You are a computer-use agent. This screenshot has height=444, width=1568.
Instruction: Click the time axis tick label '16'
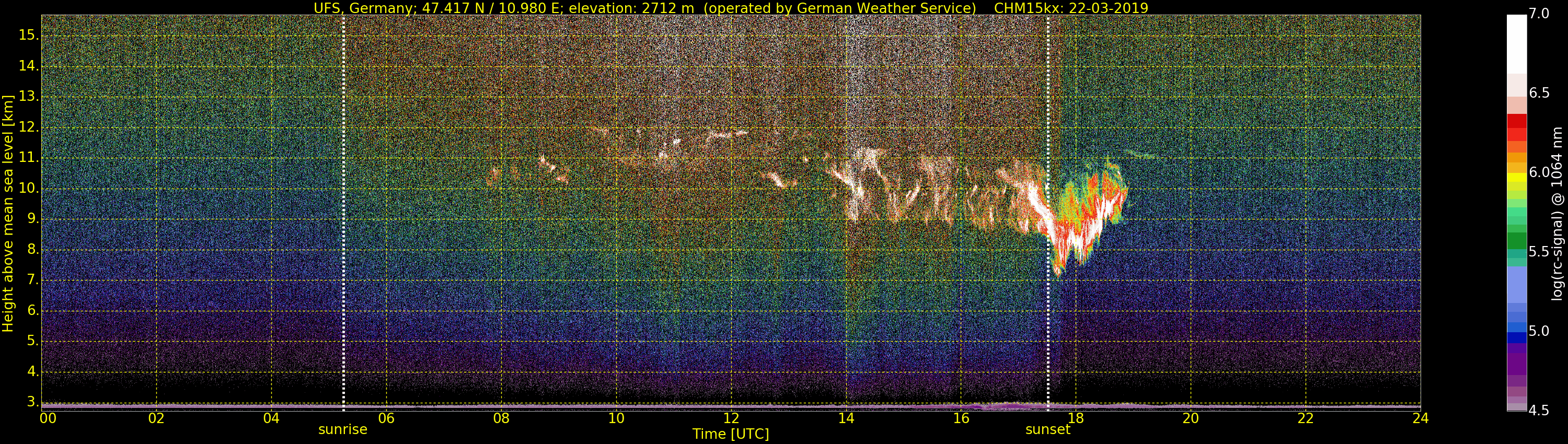[961, 418]
